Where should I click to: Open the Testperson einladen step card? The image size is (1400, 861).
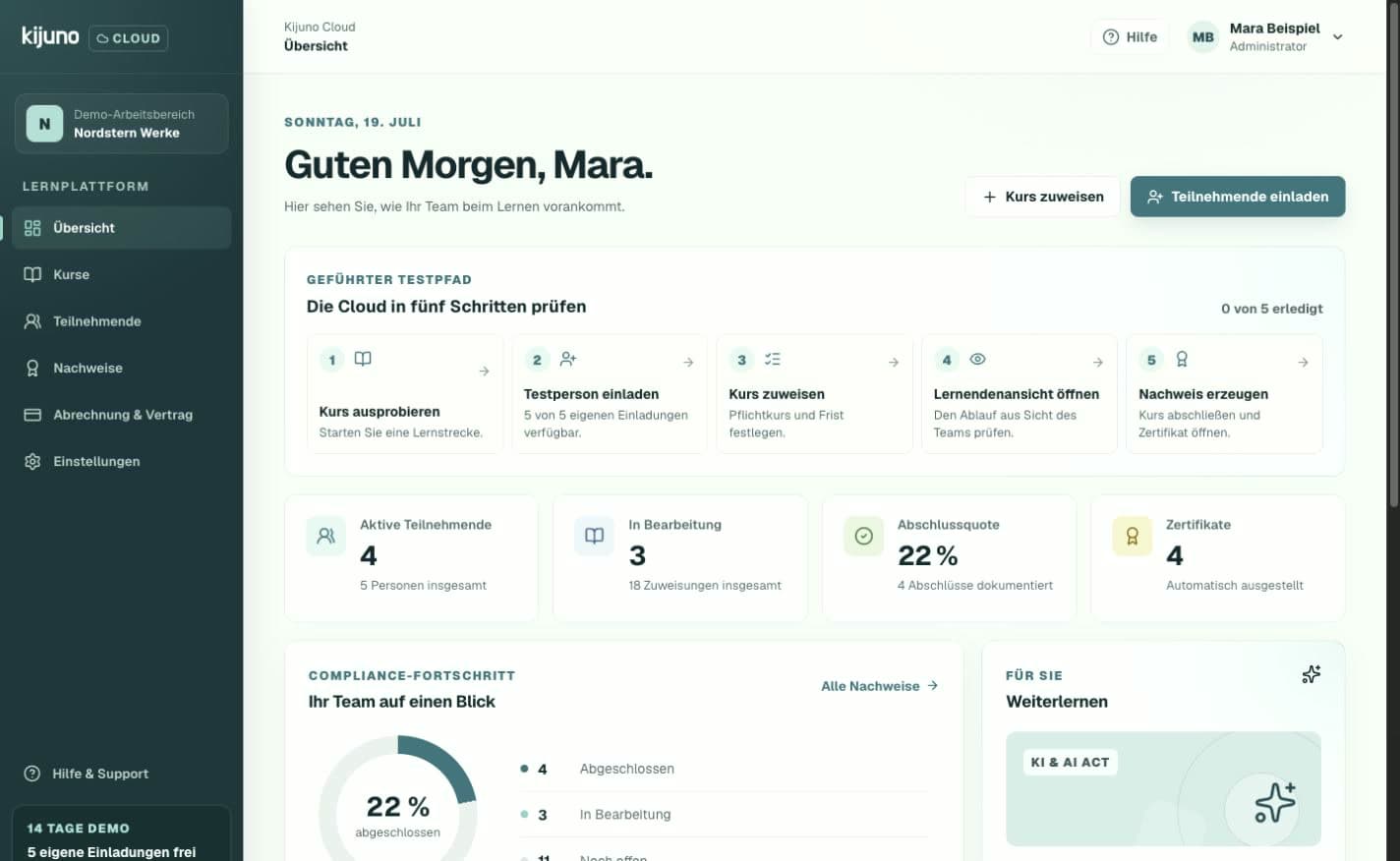610,394
